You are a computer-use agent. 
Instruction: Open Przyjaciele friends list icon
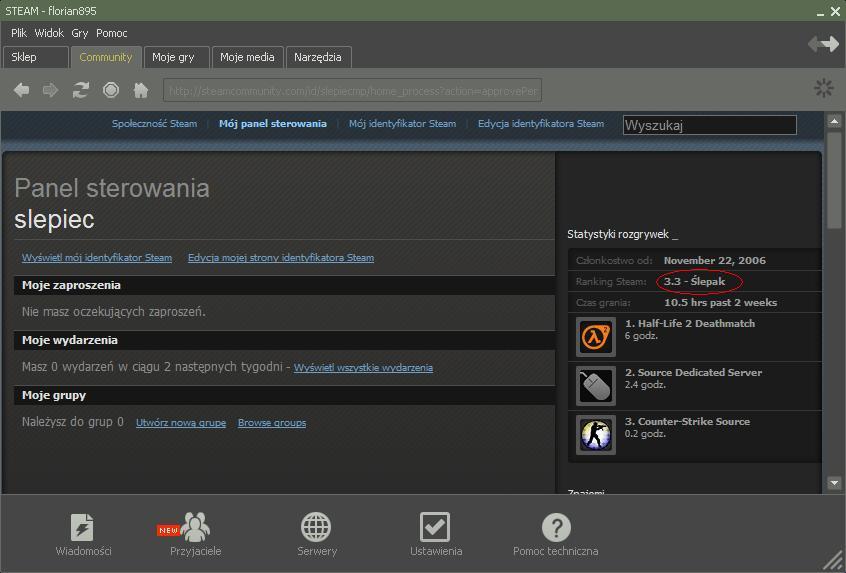pyautogui.click(x=196, y=527)
